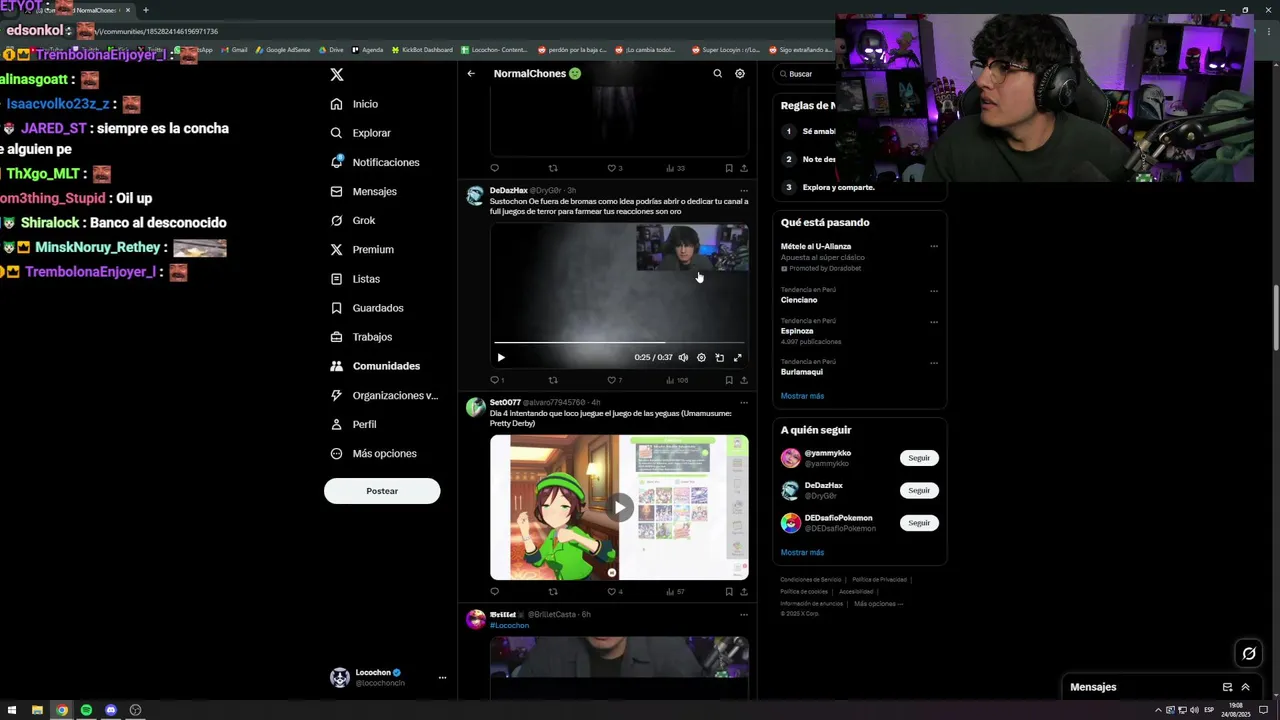Like the top post with 3 likes
This screenshot has height=720, width=1280.
click(x=611, y=168)
